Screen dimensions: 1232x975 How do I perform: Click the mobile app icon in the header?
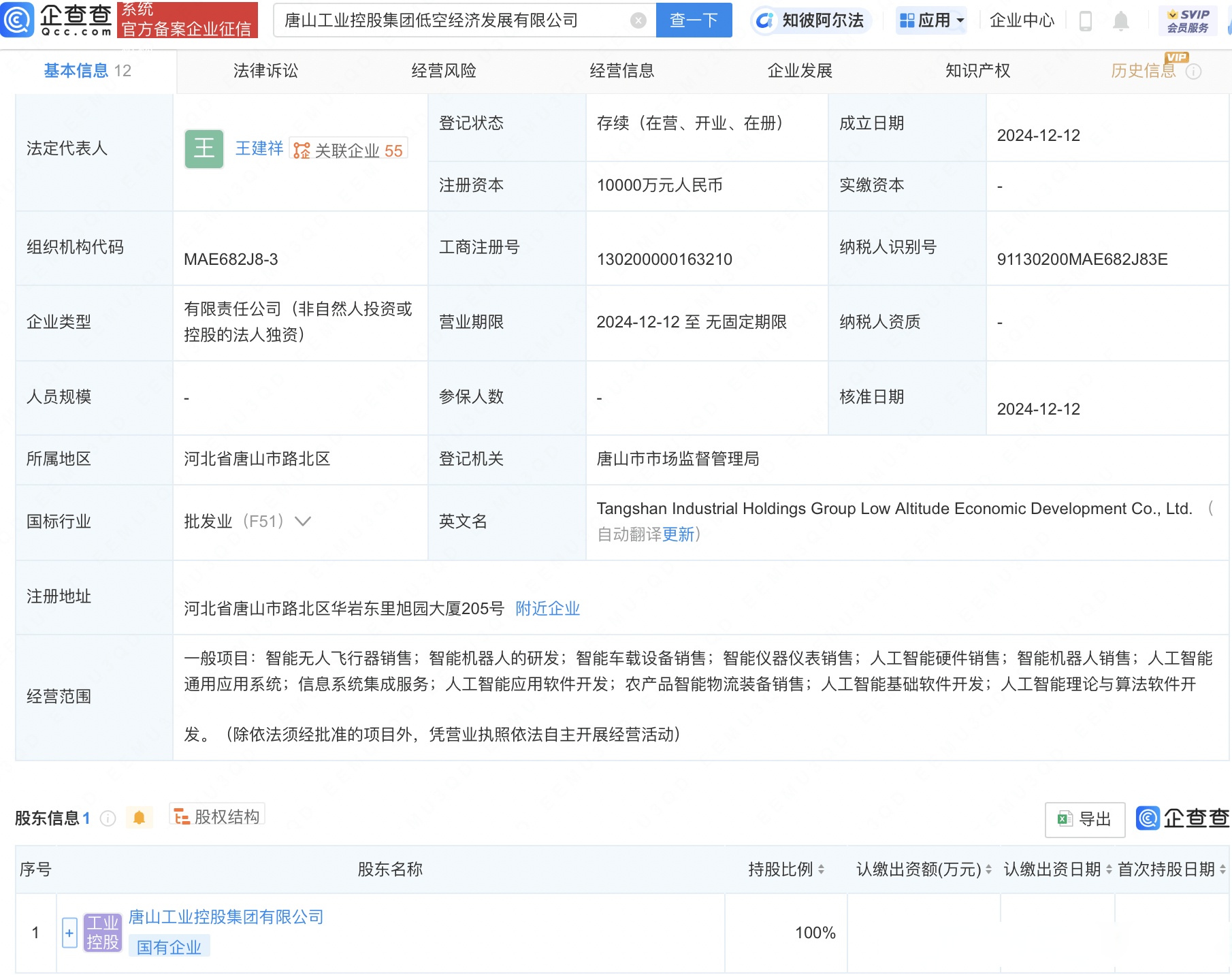pos(1085,20)
